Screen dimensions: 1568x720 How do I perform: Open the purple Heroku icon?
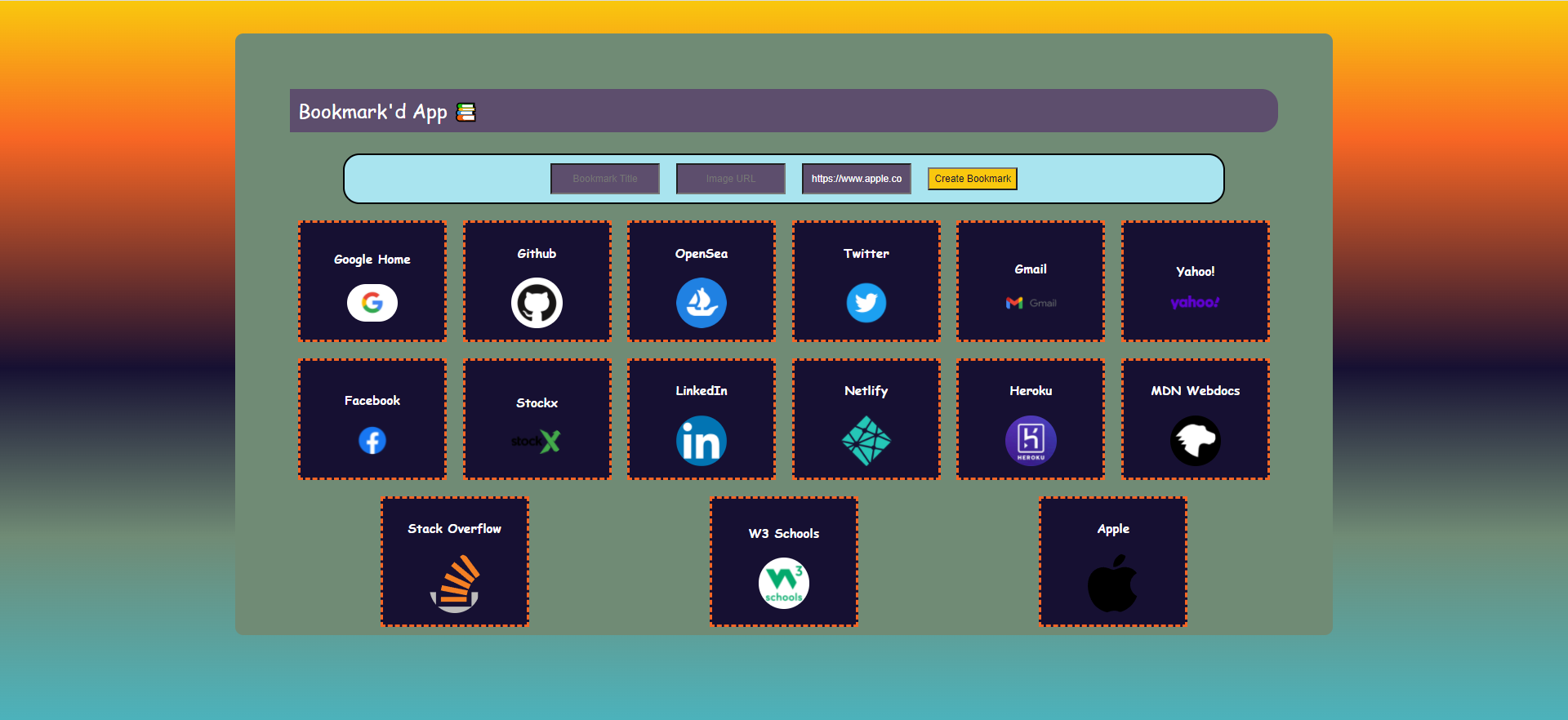coord(1031,441)
